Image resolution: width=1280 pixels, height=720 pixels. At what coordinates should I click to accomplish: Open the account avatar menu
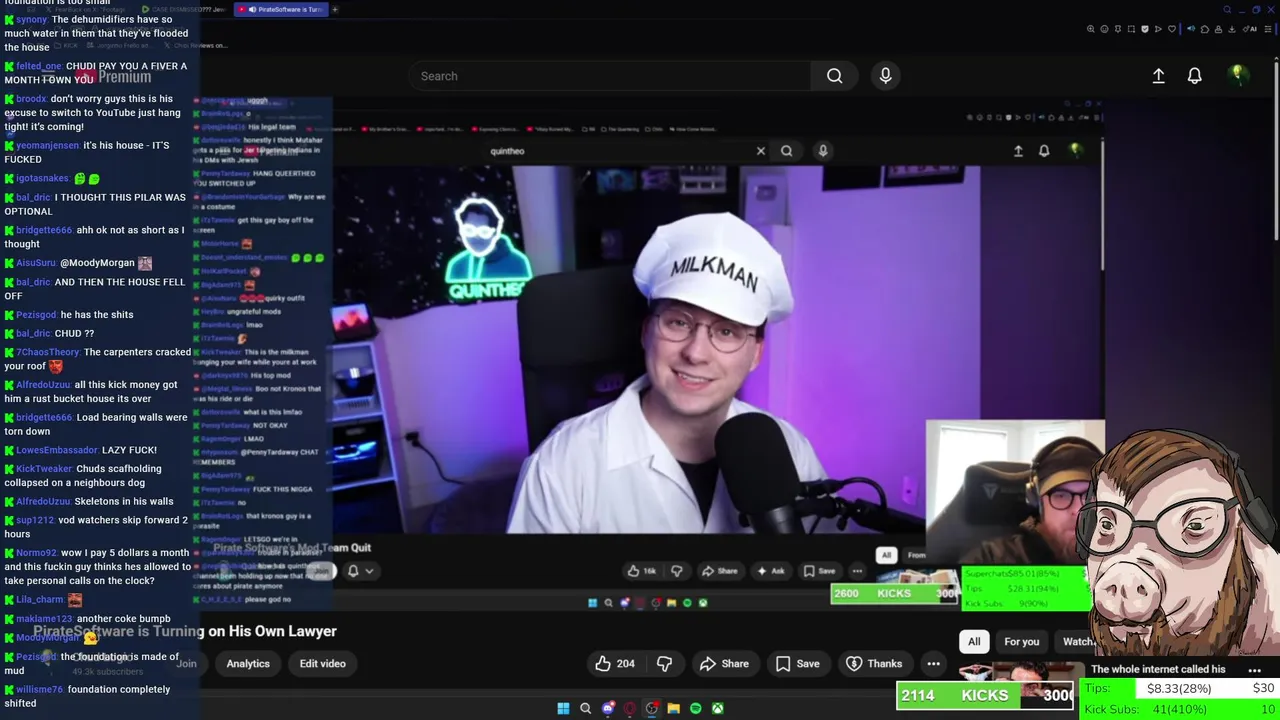coord(1237,75)
